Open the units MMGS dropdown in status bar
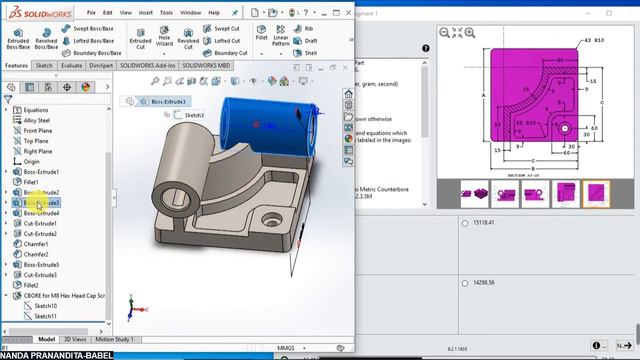This screenshot has width=640, height=360. point(304,348)
